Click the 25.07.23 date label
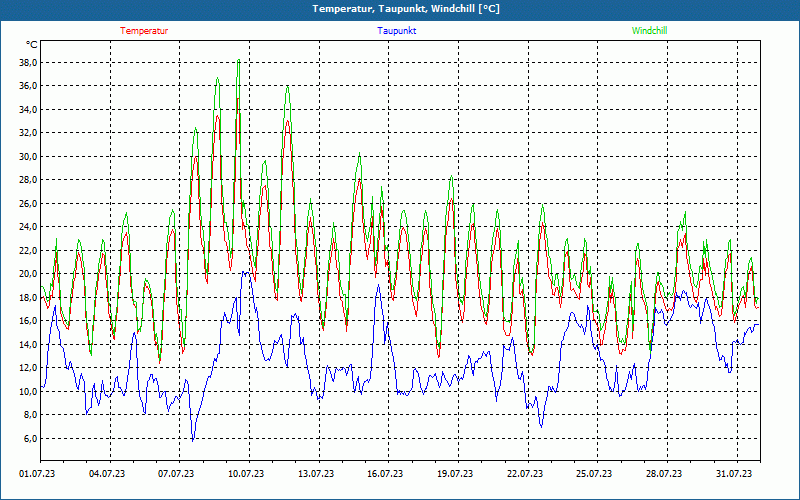 (594, 474)
